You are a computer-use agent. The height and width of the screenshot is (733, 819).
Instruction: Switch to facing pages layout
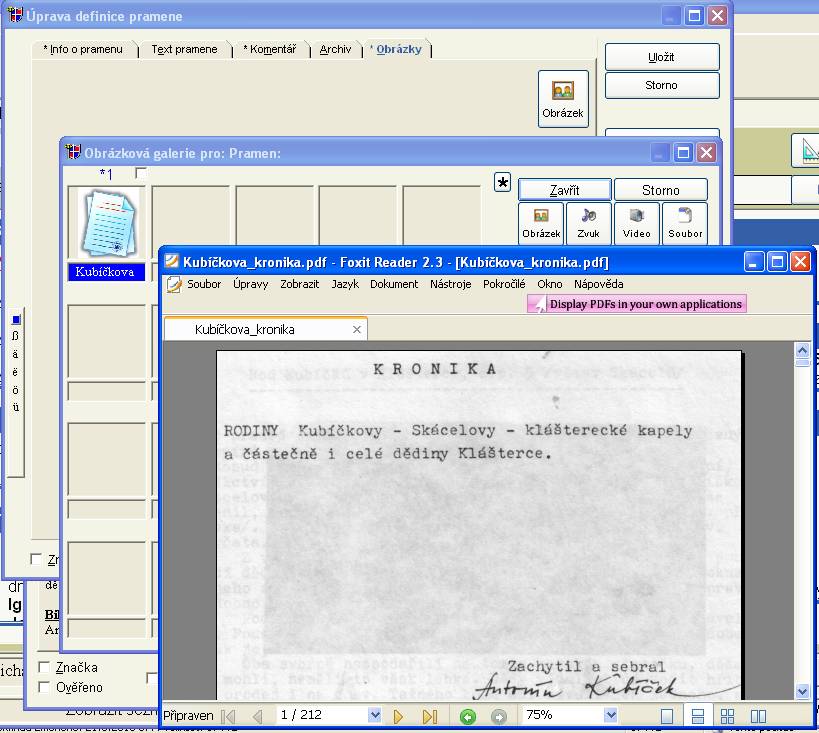[x=758, y=716]
